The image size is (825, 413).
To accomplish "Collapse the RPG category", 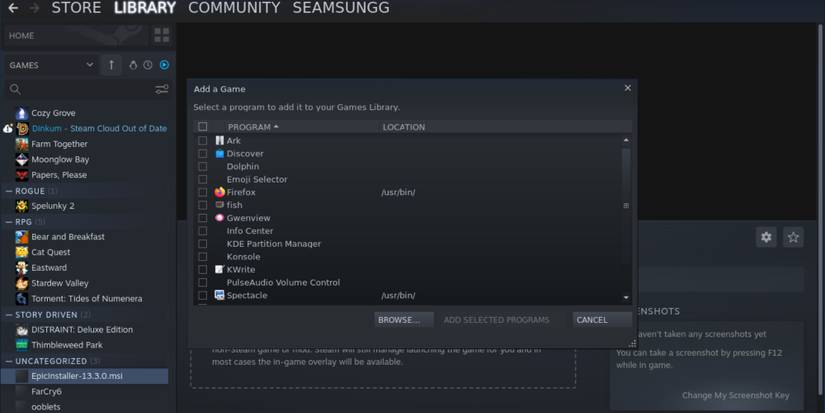I will click(8, 222).
